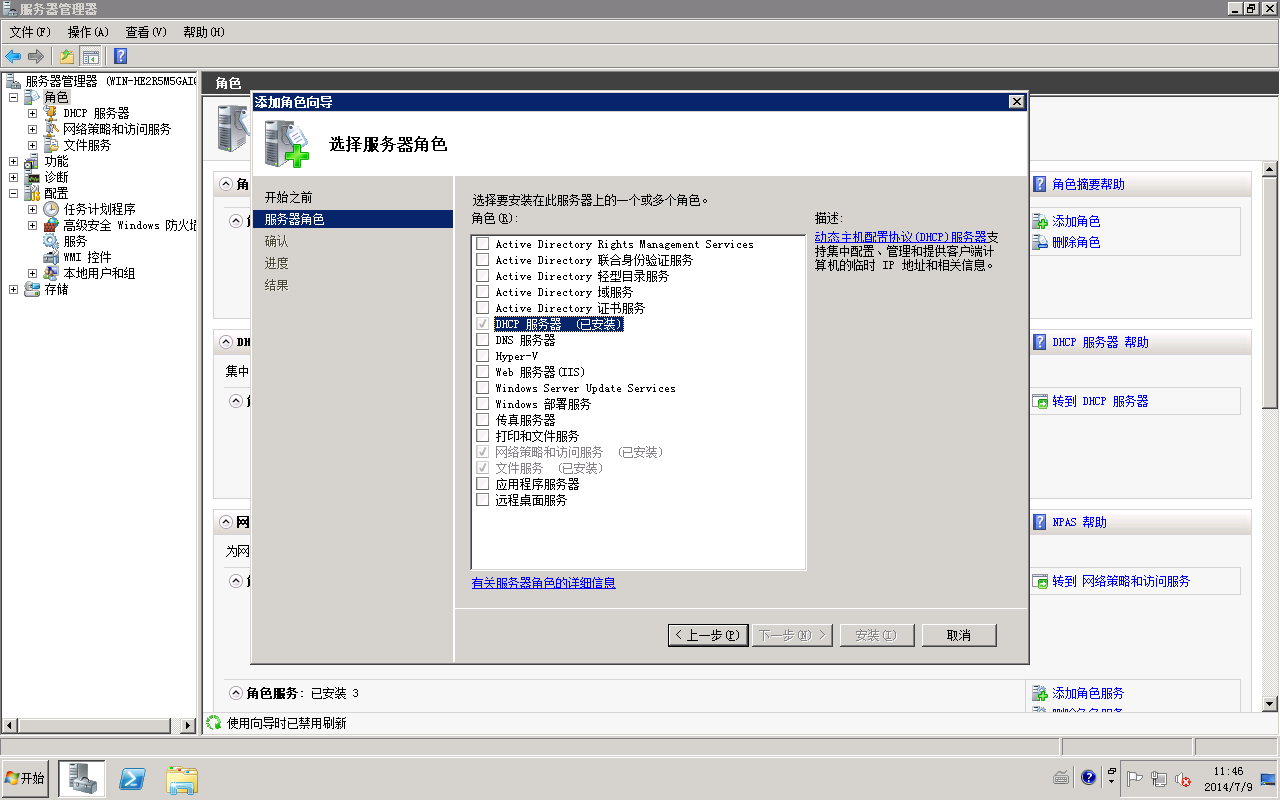
Task: Check the 远程桌面服务 role
Action: click(x=483, y=500)
